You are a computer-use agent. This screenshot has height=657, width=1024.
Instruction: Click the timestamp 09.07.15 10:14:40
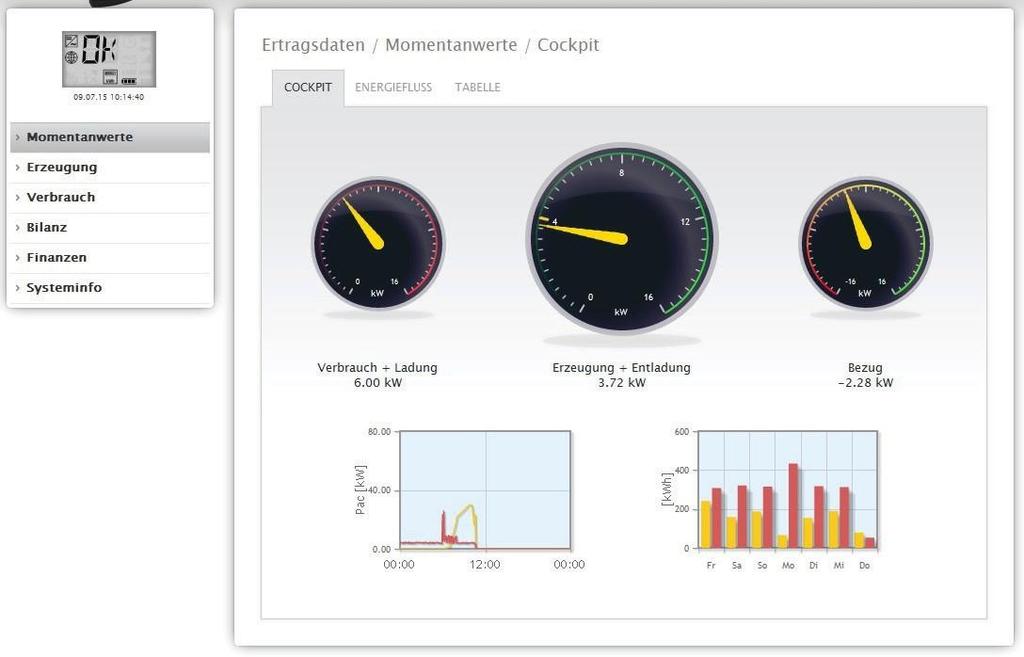[108, 97]
